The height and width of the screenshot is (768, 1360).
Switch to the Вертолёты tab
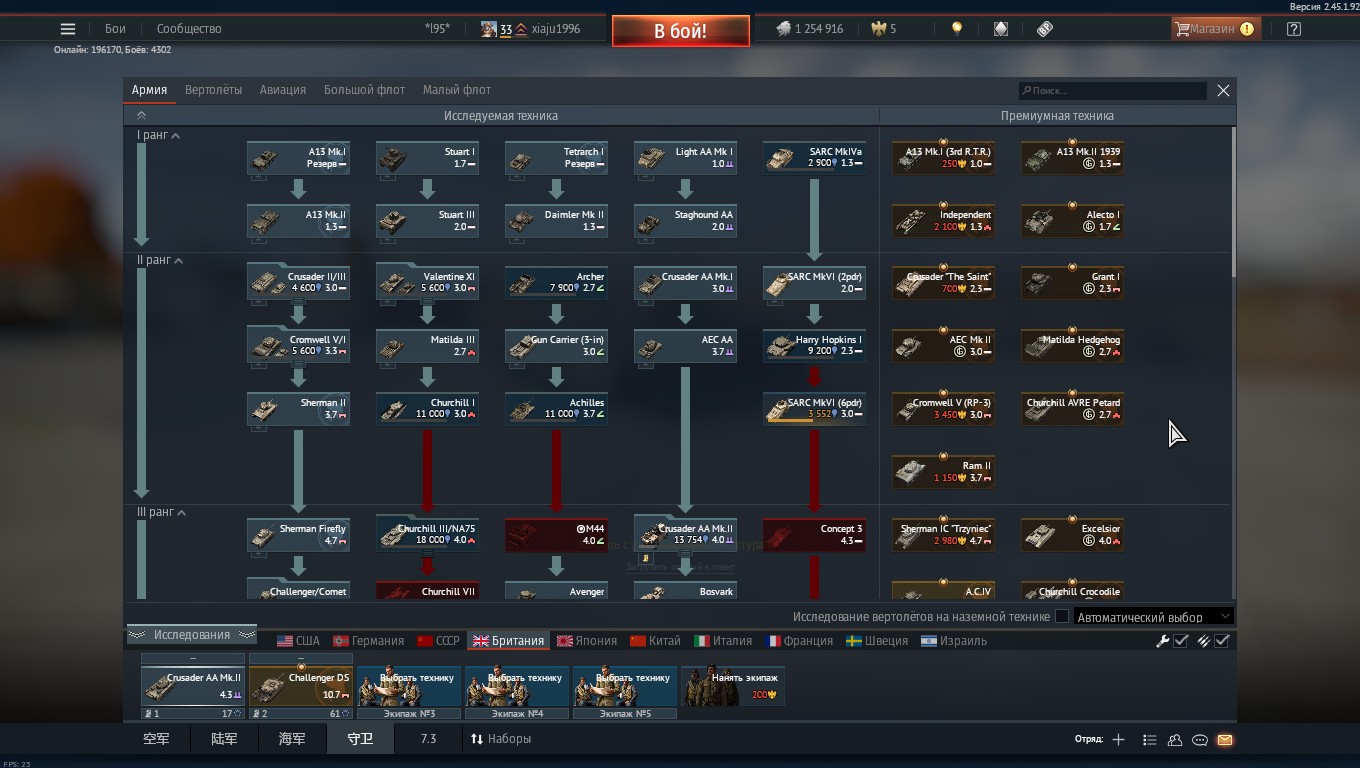(x=213, y=90)
